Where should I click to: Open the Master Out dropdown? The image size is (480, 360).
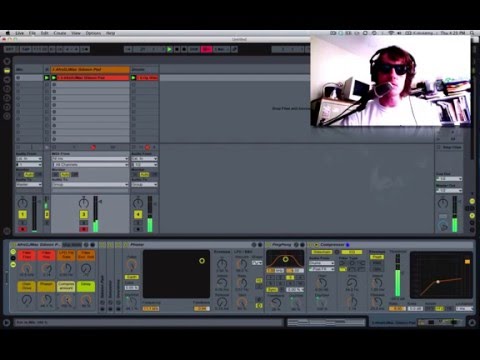point(449,190)
